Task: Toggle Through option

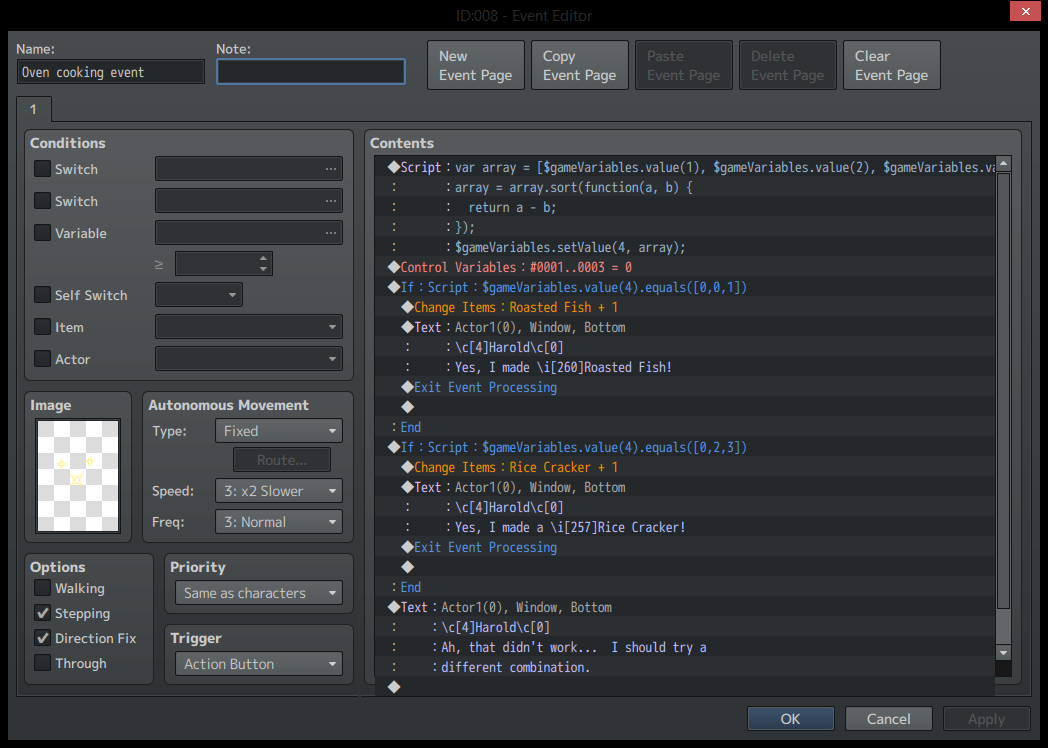Action: pyautogui.click(x=42, y=663)
